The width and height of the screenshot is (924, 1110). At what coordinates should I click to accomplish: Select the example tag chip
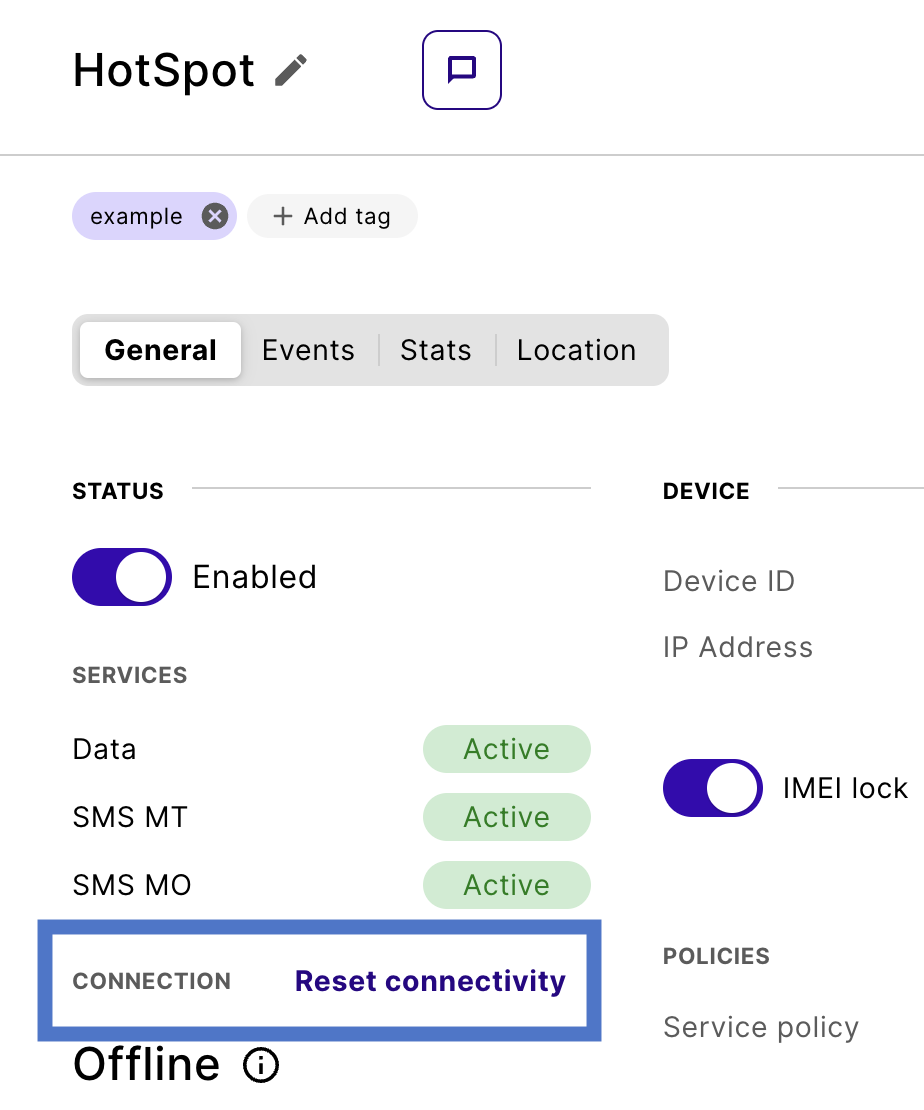click(x=136, y=216)
